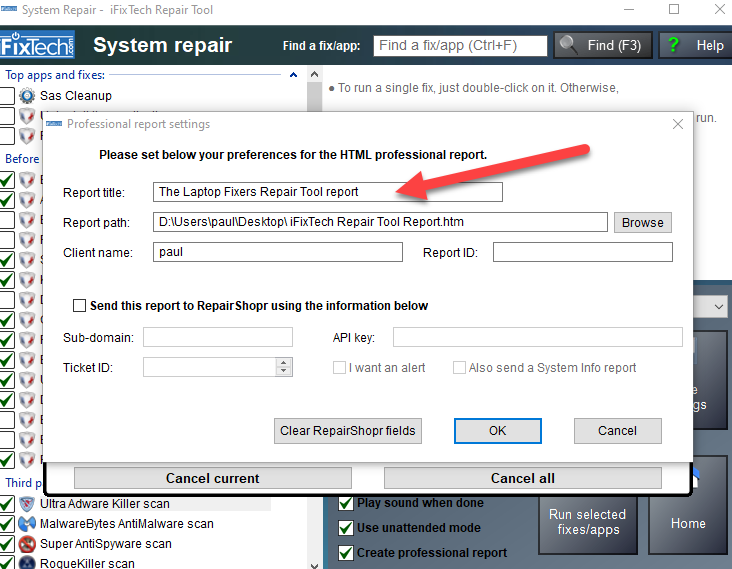The width and height of the screenshot is (732, 569).
Task: Toggle Play sound when done checkbox
Action: (345, 503)
